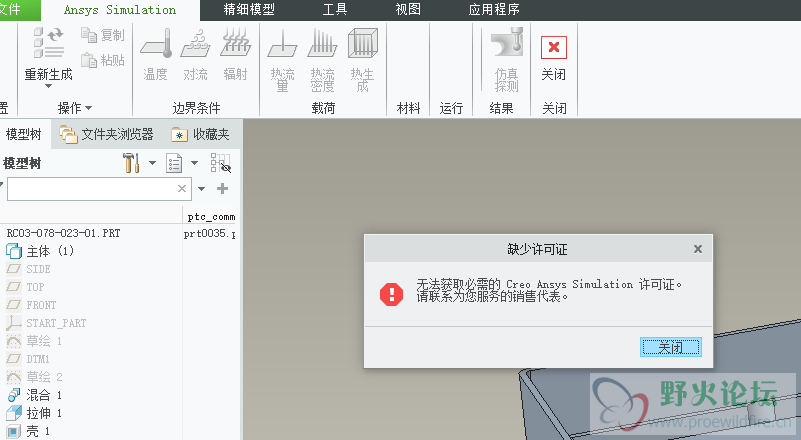Switch to the Ansys Simulation tab

(120, 10)
